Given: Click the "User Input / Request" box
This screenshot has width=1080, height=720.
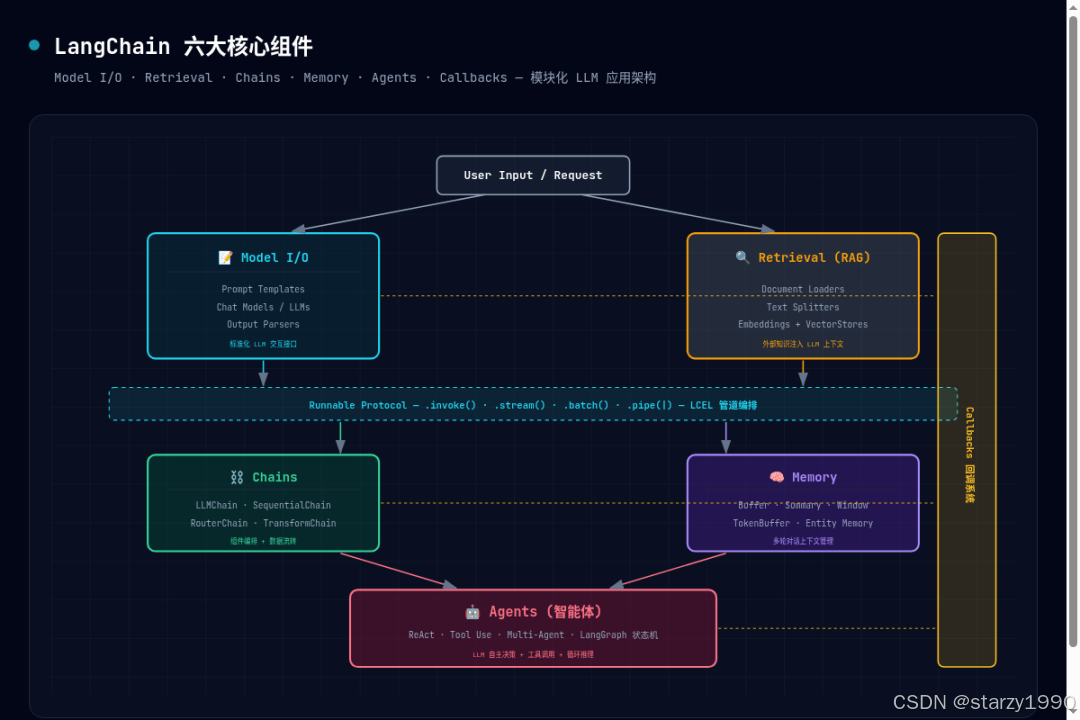Looking at the screenshot, I should tap(533, 175).
